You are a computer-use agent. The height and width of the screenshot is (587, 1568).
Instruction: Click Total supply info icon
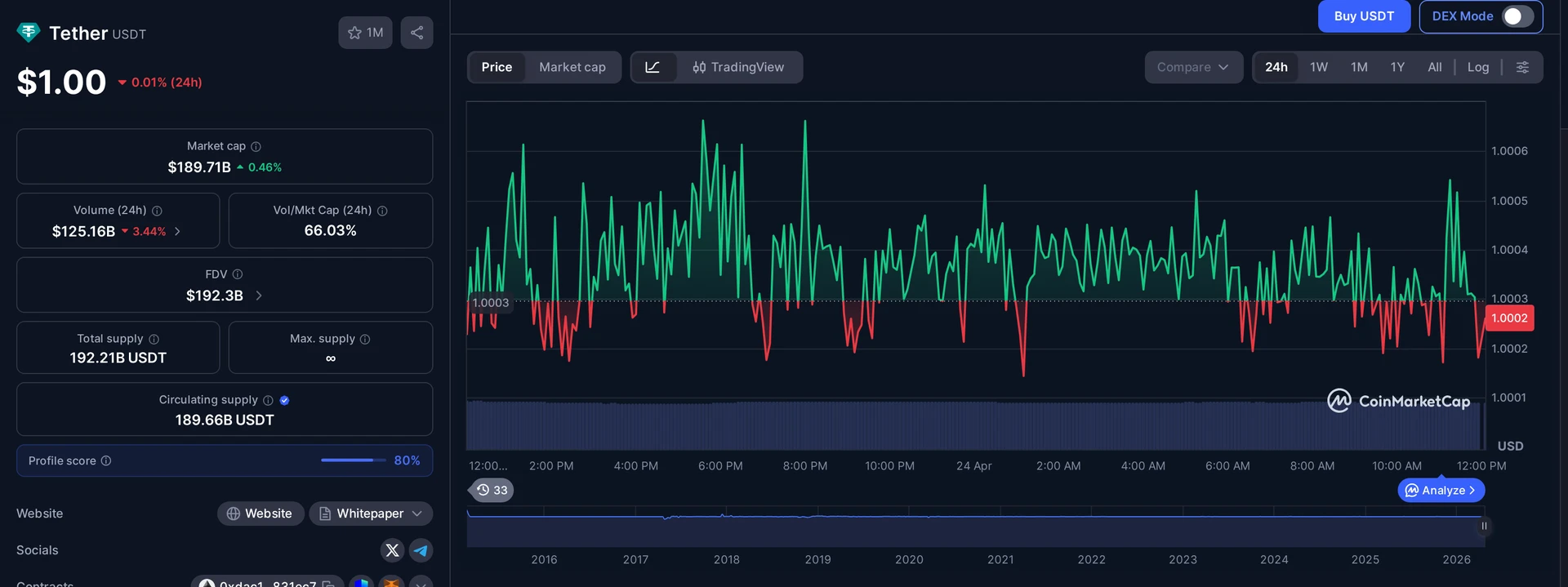tap(154, 339)
